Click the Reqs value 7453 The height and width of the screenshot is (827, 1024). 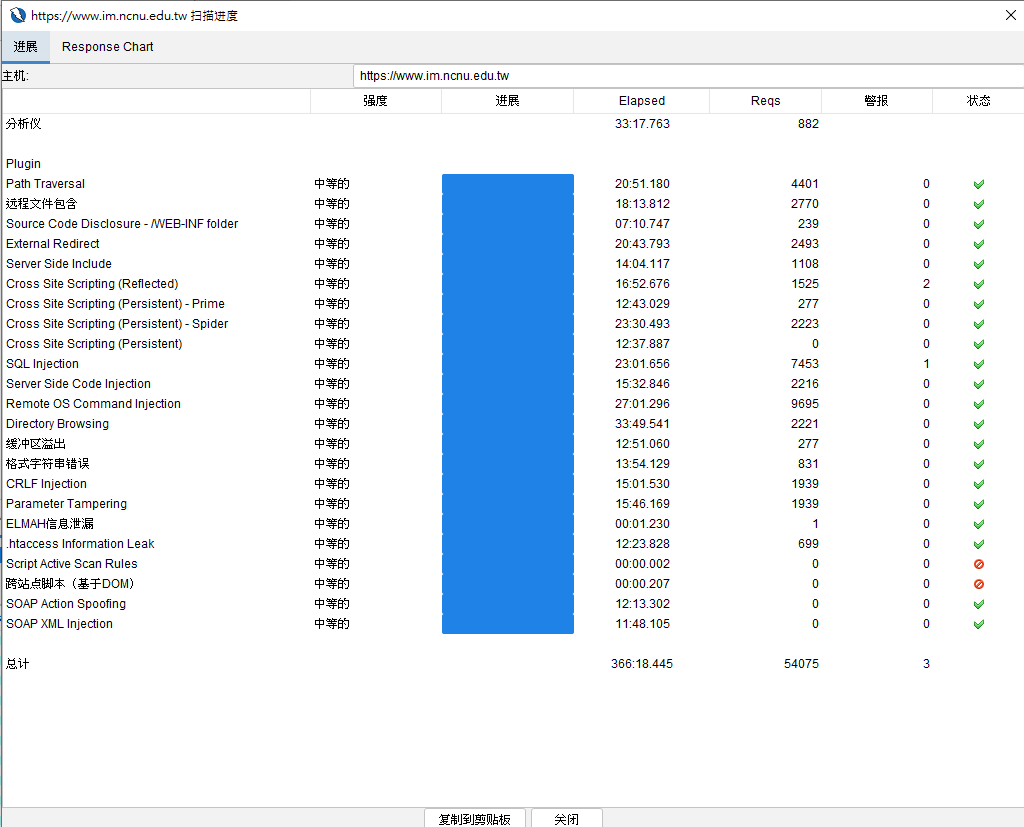click(805, 364)
